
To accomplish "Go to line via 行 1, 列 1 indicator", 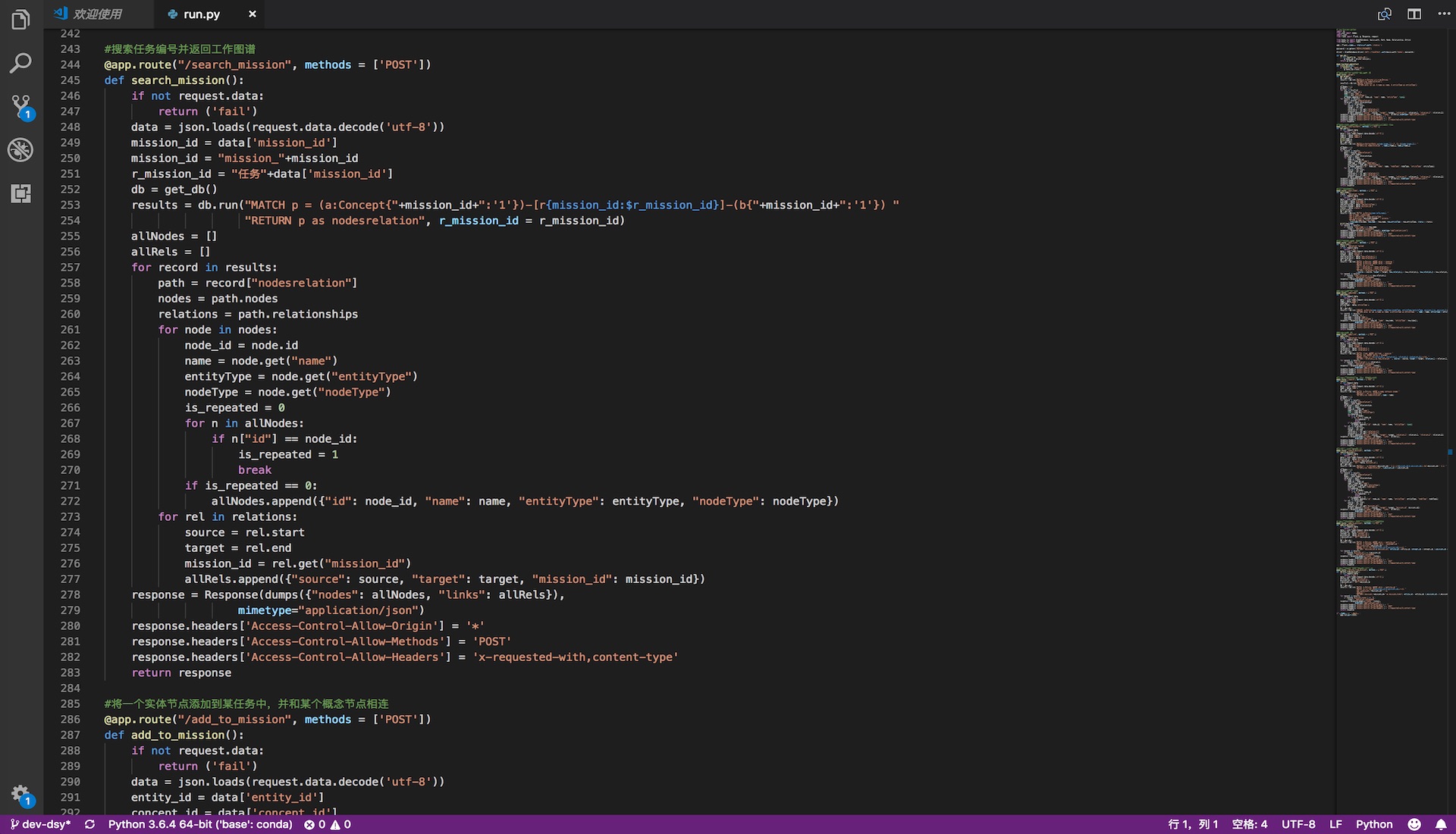I will point(1193,824).
